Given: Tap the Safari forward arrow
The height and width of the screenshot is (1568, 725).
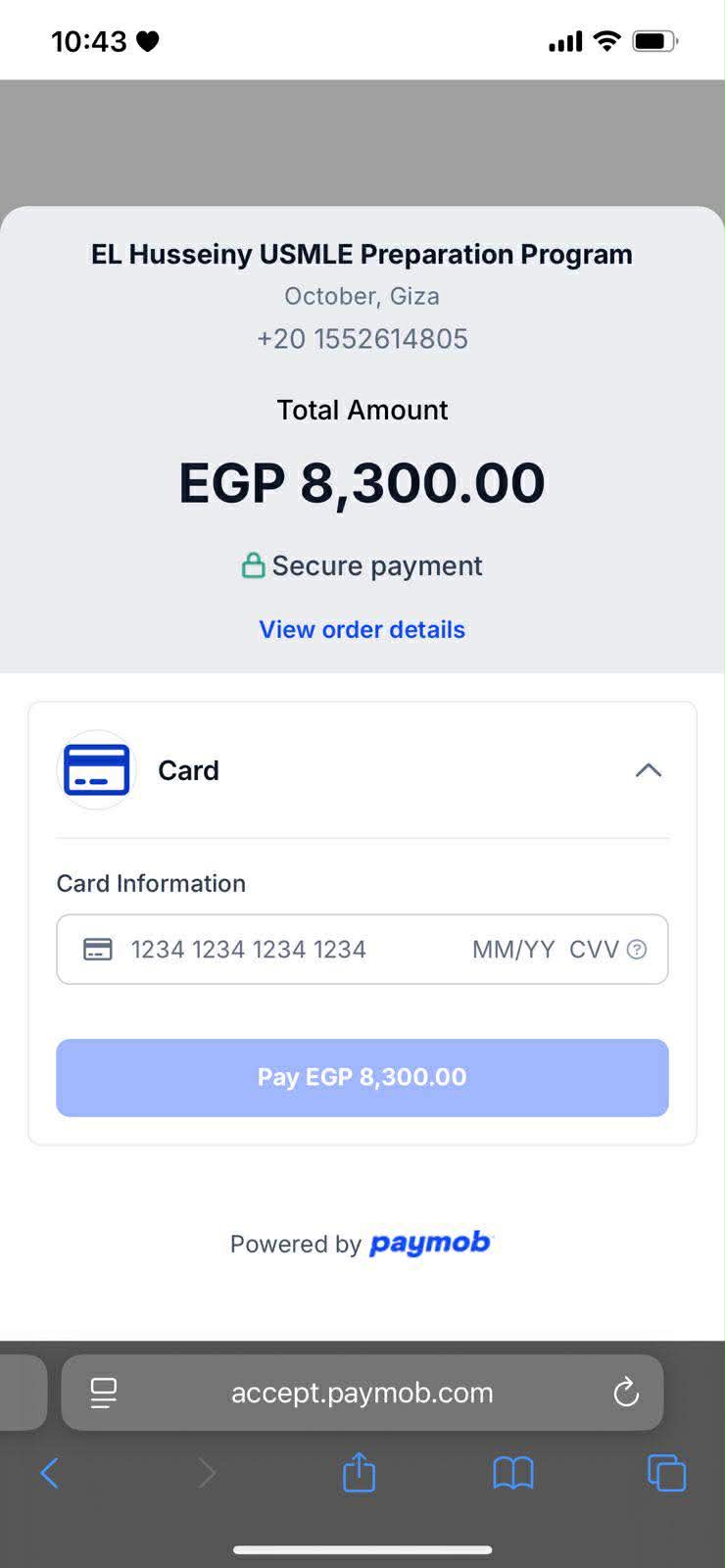Looking at the screenshot, I should [x=207, y=1472].
